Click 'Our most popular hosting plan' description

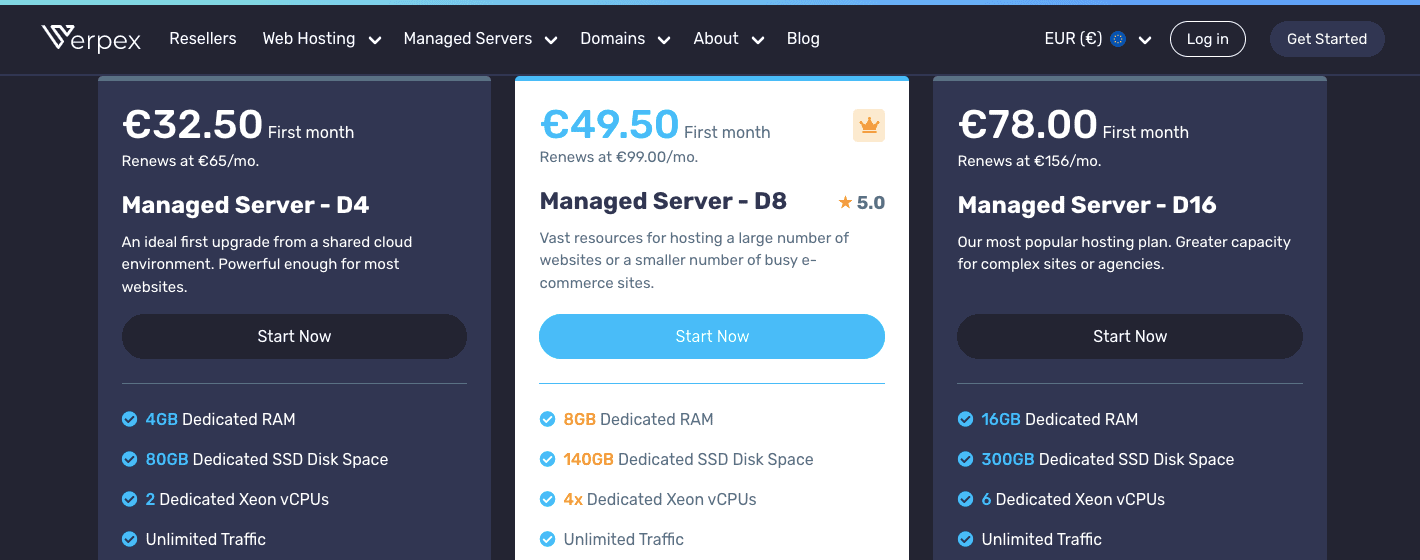(1124, 253)
